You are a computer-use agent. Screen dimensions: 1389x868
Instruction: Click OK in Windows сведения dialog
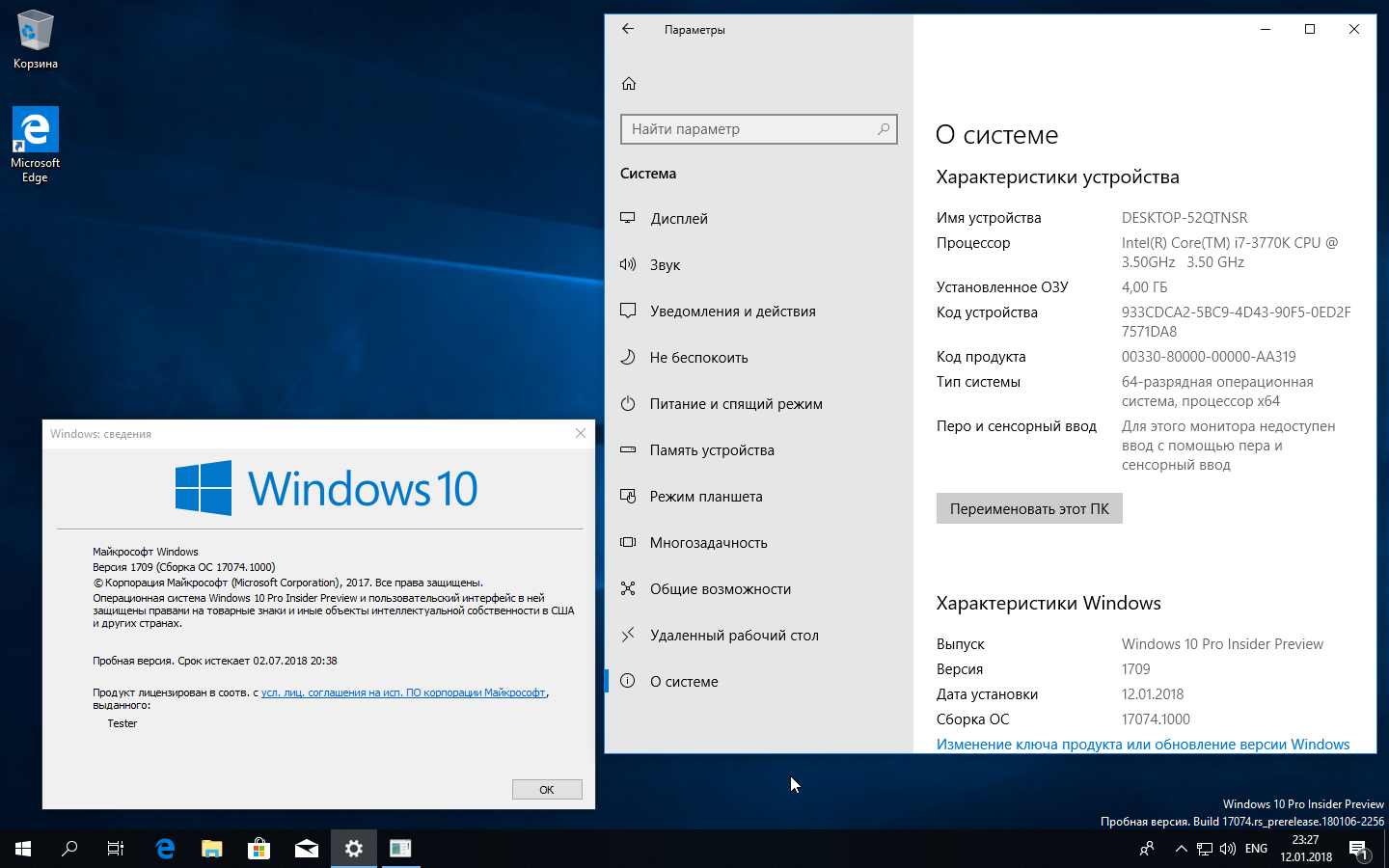point(547,789)
